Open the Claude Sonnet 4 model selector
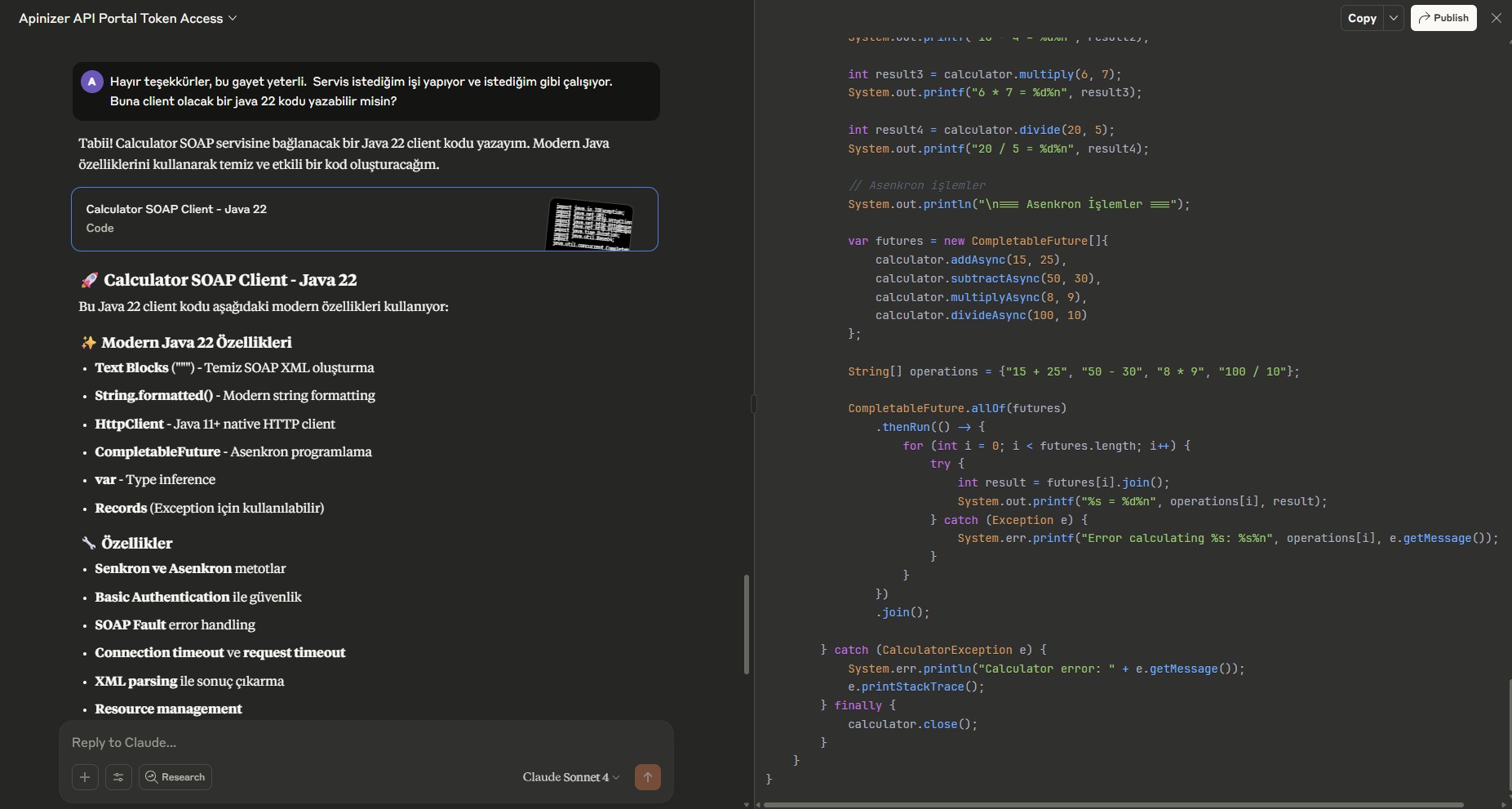The image size is (1512, 809). [x=570, y=777]
